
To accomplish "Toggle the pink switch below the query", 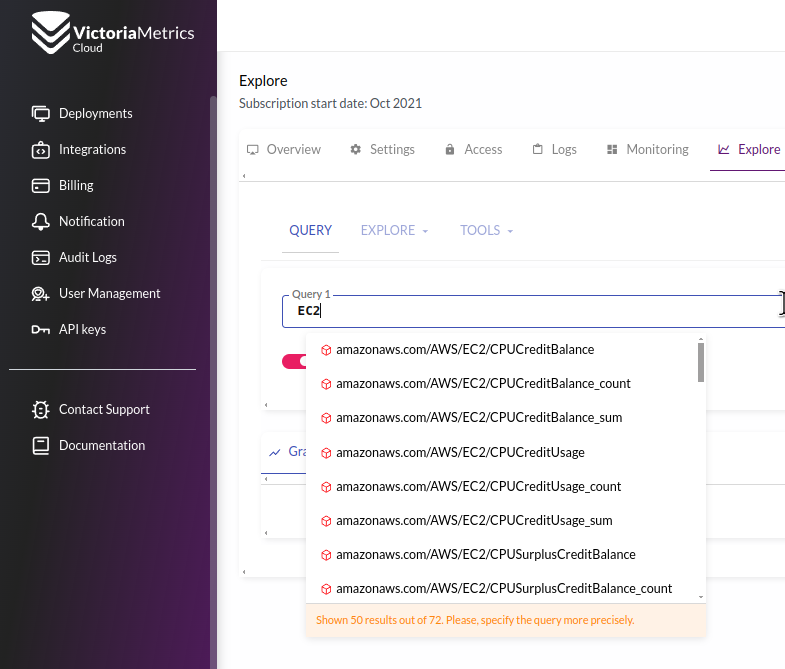I will (294, 362).
